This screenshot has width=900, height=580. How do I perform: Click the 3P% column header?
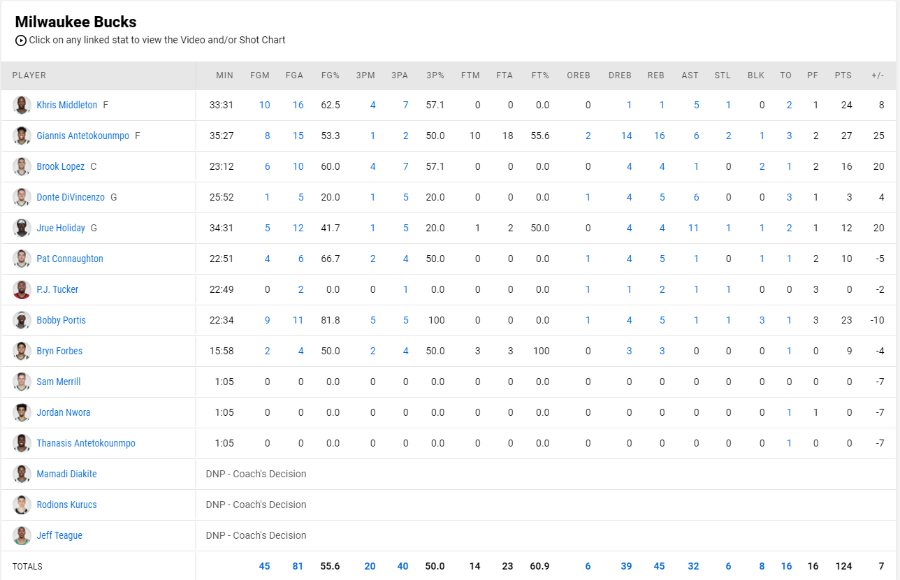coord(436,75)
